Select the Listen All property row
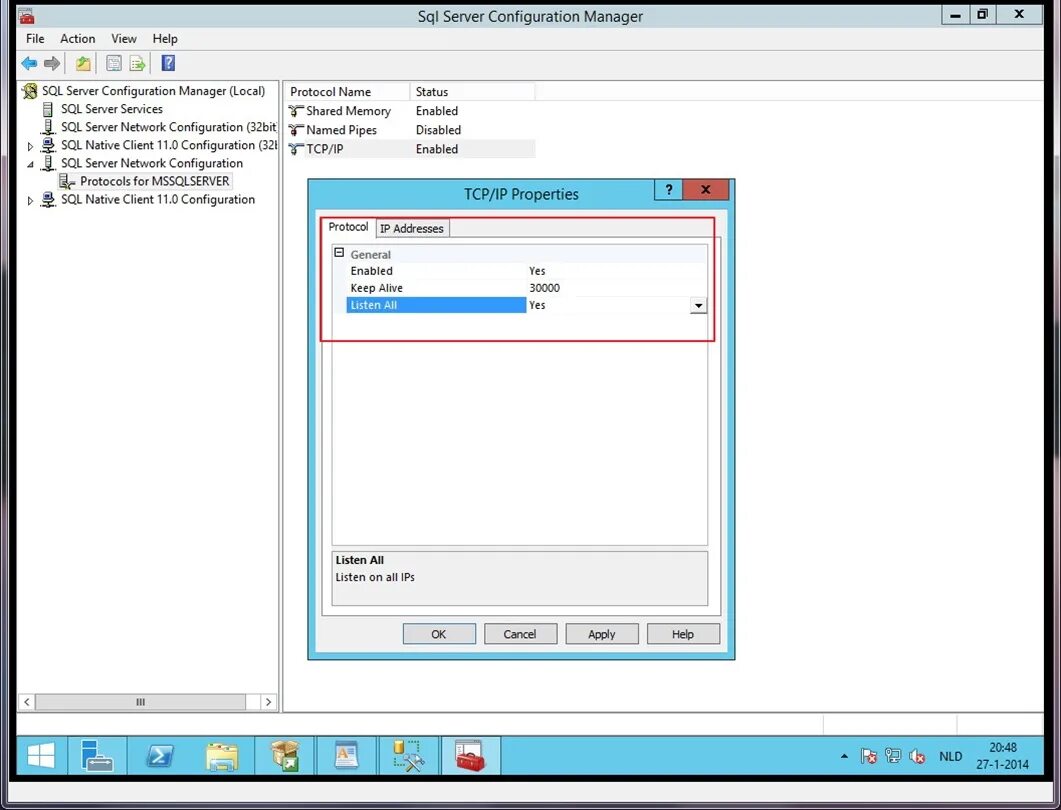This screenshot has width=1061, height=810. click(526, 305)
